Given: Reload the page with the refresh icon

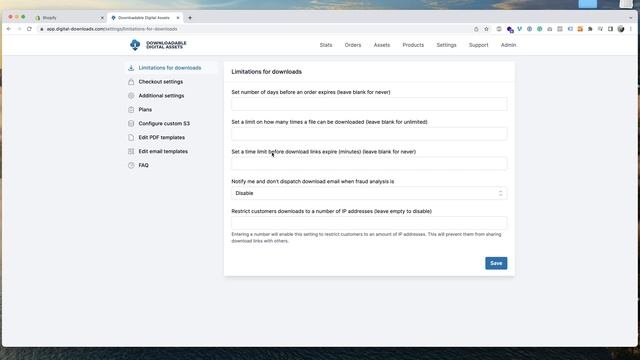Looking at the screenshot, I should (x=29, y=29).
